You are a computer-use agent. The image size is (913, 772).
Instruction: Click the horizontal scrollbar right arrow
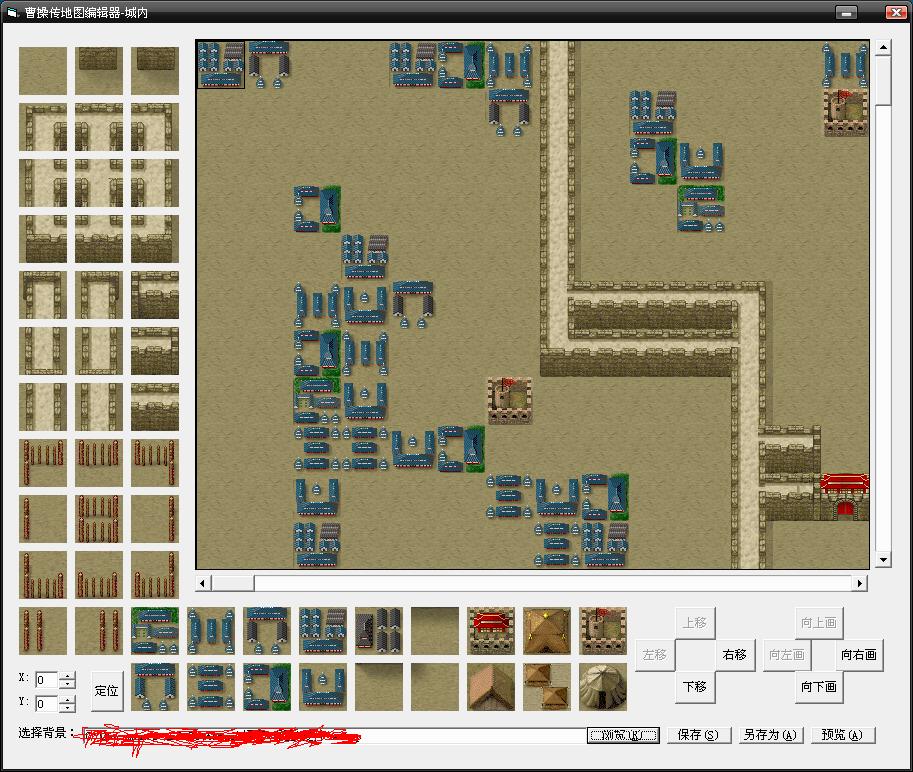point(860,583)
